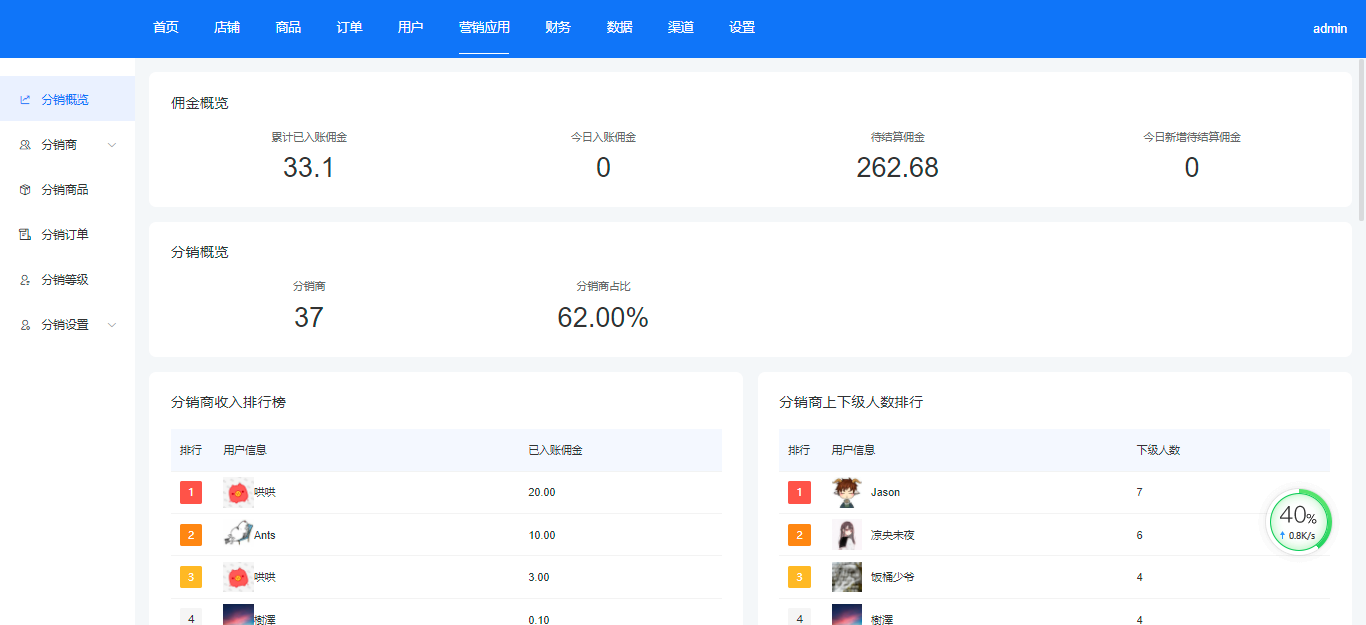Screen dimensions: 1366x625
Task: Click the 40% network speed floating widget
Action: 1299,521
